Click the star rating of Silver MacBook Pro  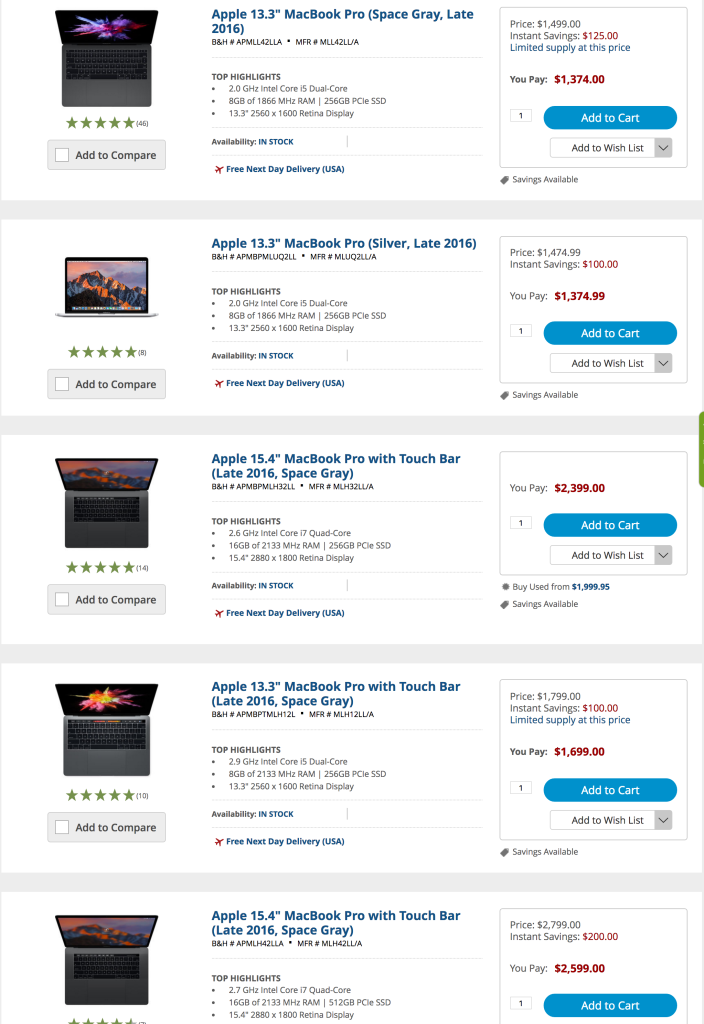(x=101, y=352)
